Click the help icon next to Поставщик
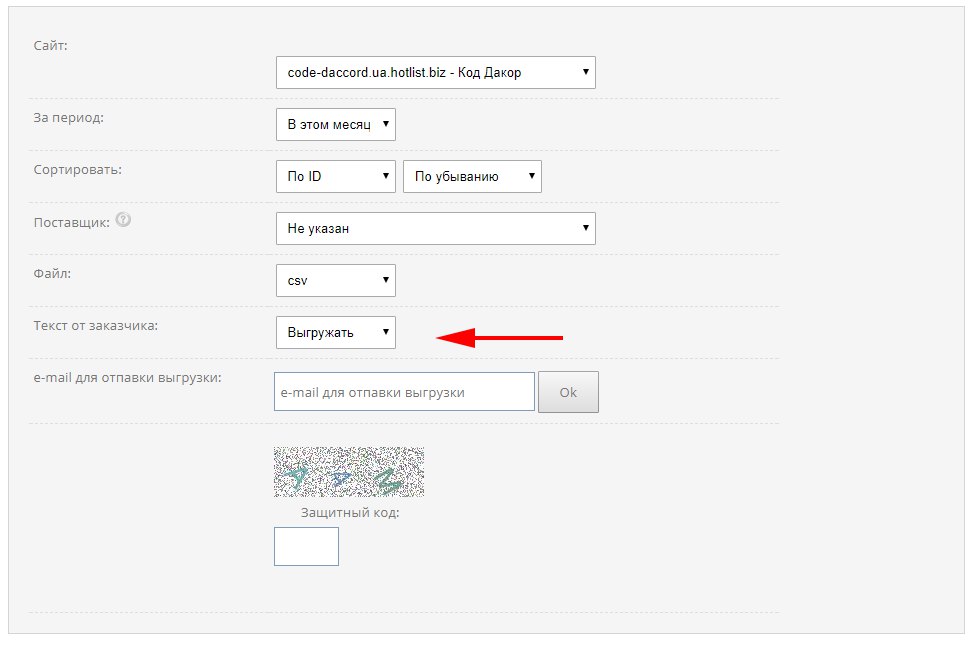Image resolution: width=975 pixels, height=648 pixels. click(123, 220)
